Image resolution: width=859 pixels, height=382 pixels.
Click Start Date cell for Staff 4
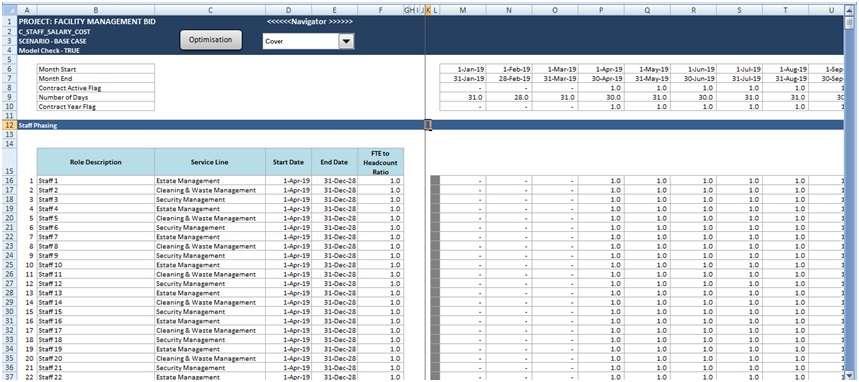tap(289, 209)
